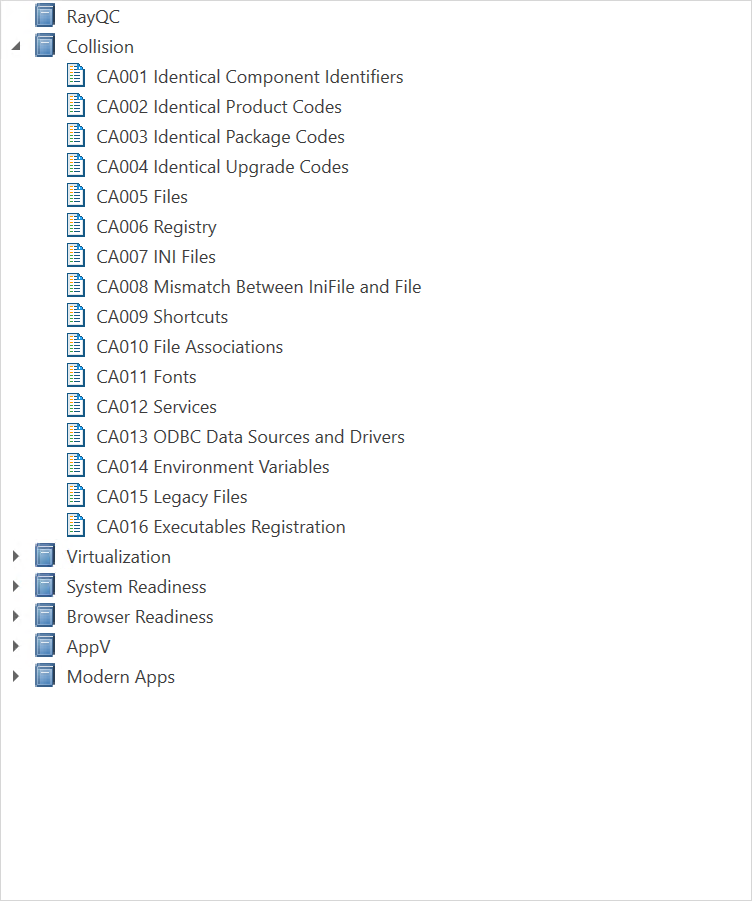Select the AppV tree item
The height and width of the screenshot is (901, 752).
(87, 645)
